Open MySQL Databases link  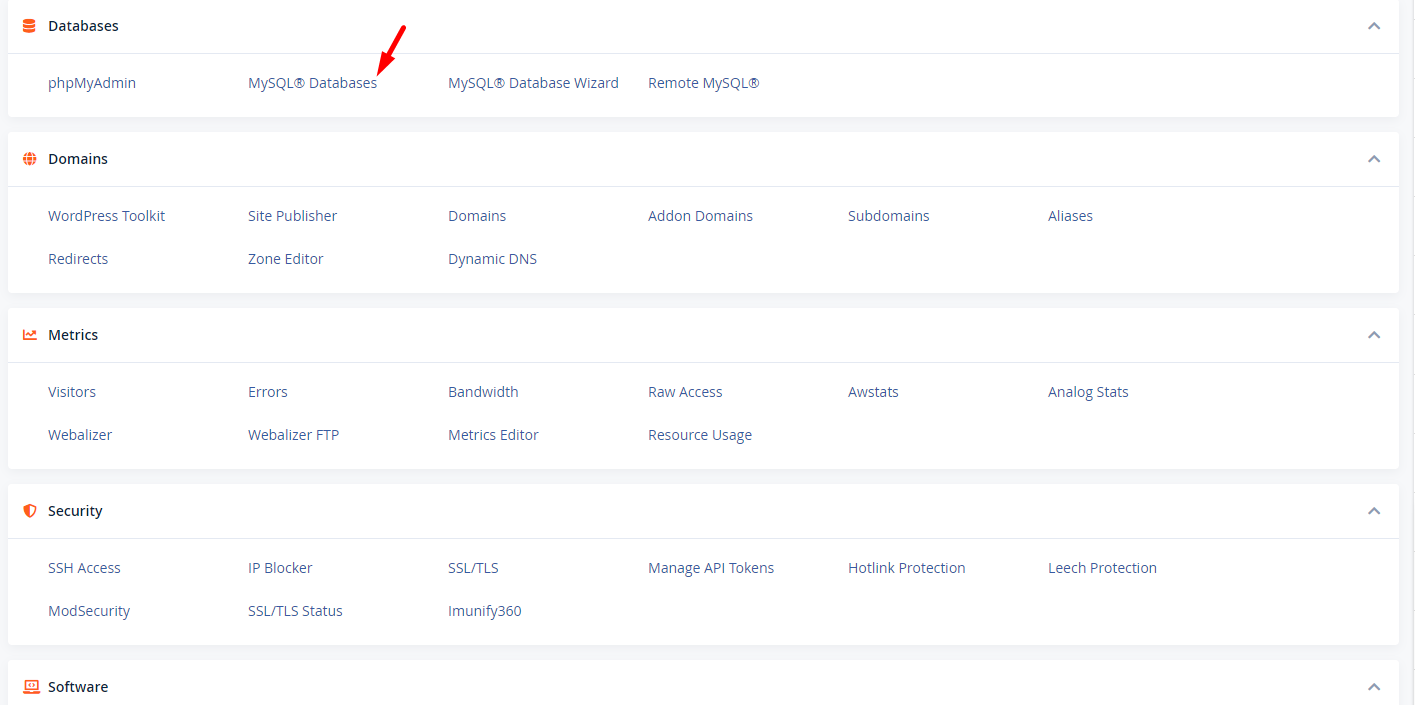312,83
